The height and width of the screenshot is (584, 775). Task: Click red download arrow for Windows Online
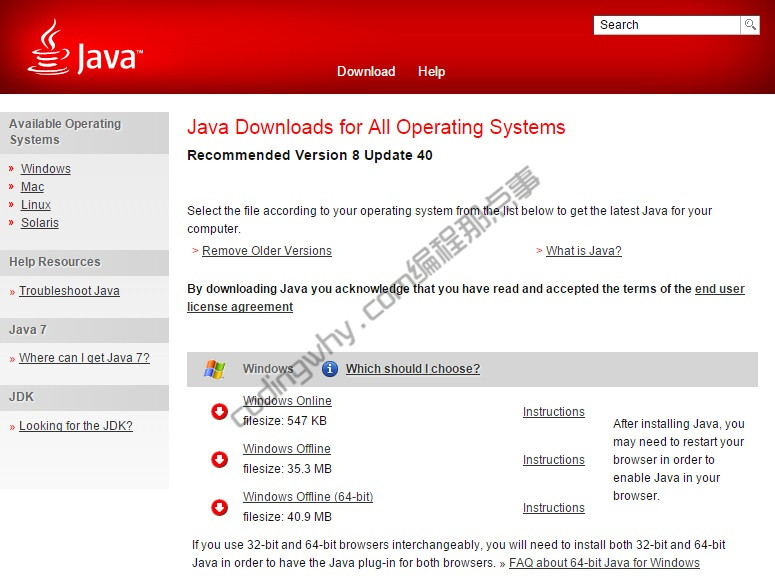pos(220,411)
